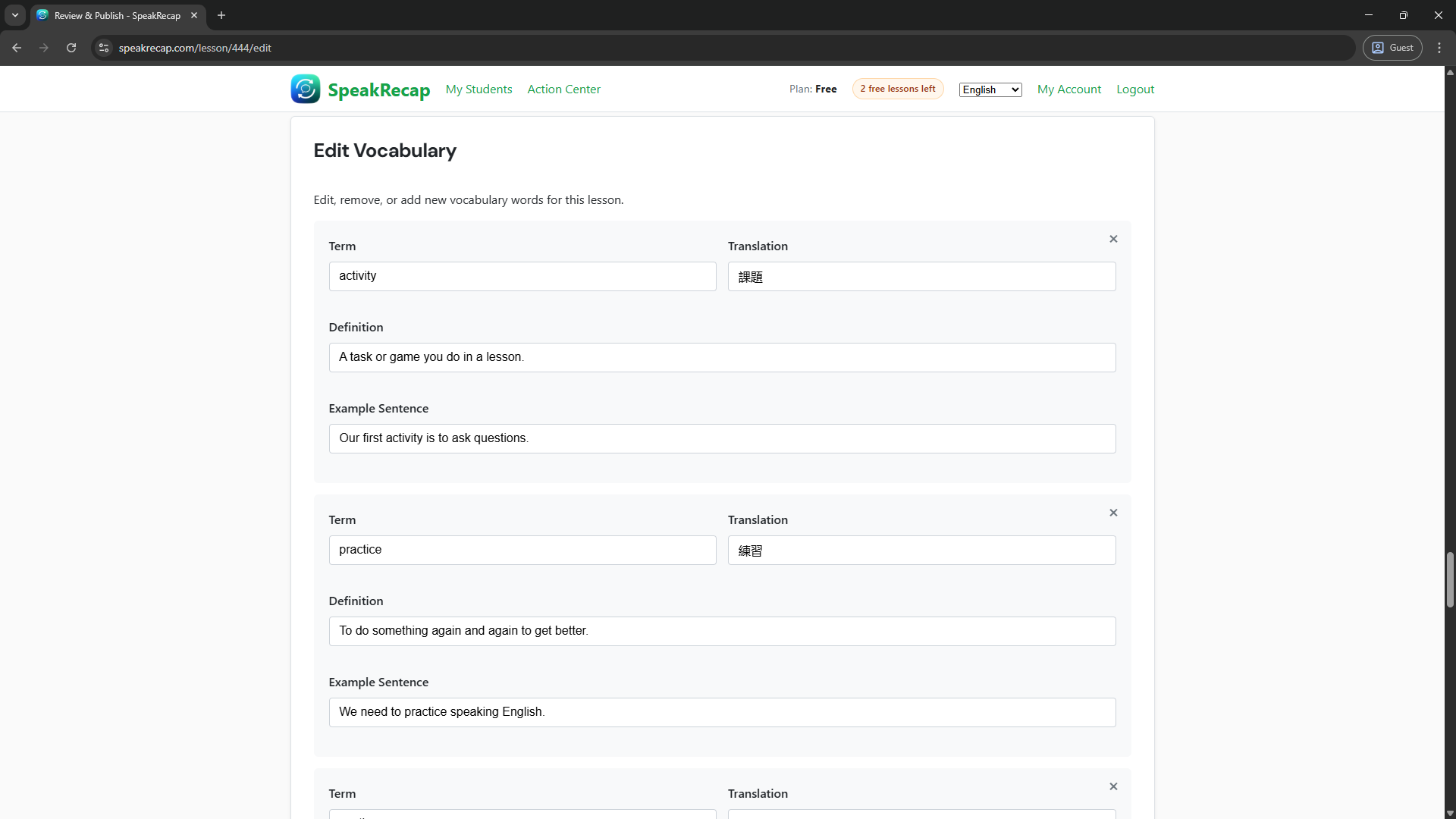Edit the translation field for 'activity'
Screen dimensions: 1456x819
tap(921, 276)
